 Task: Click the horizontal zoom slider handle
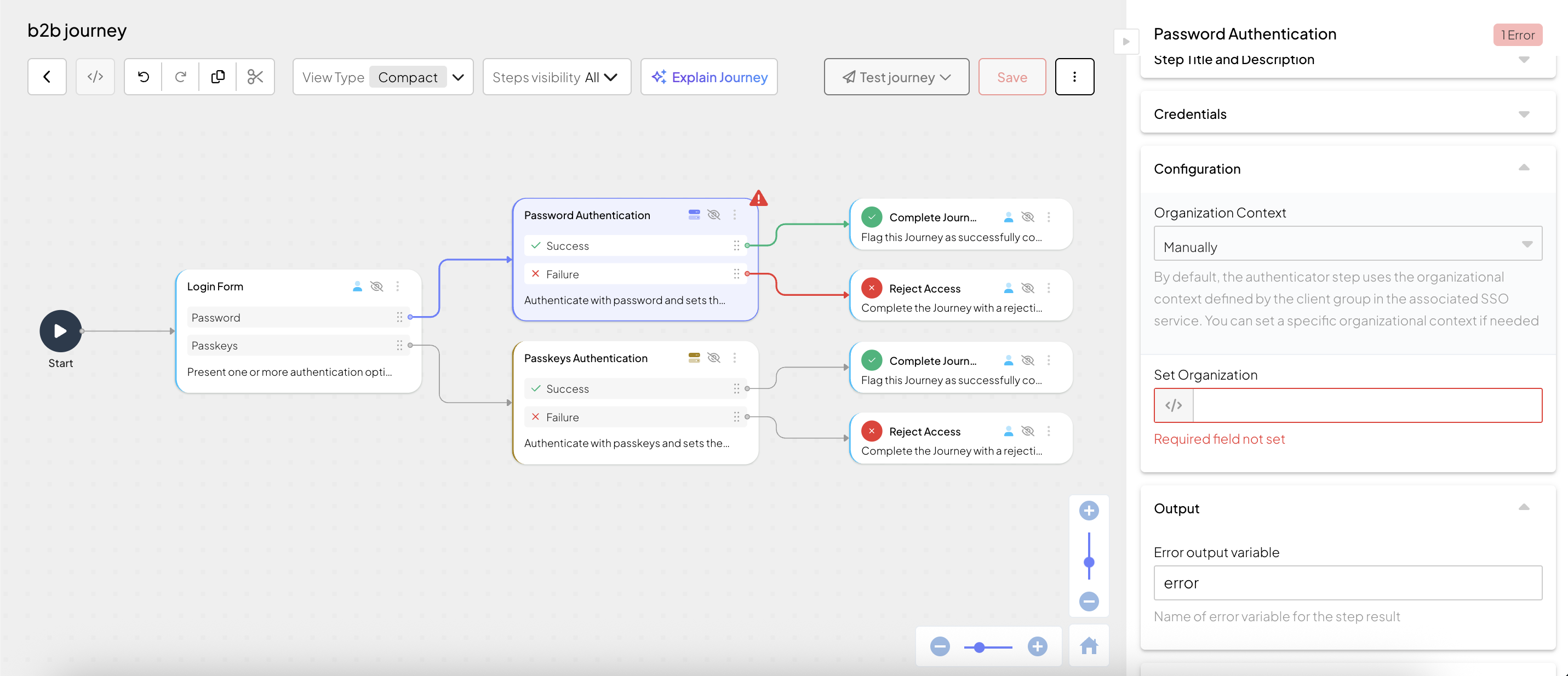point(979,648)
